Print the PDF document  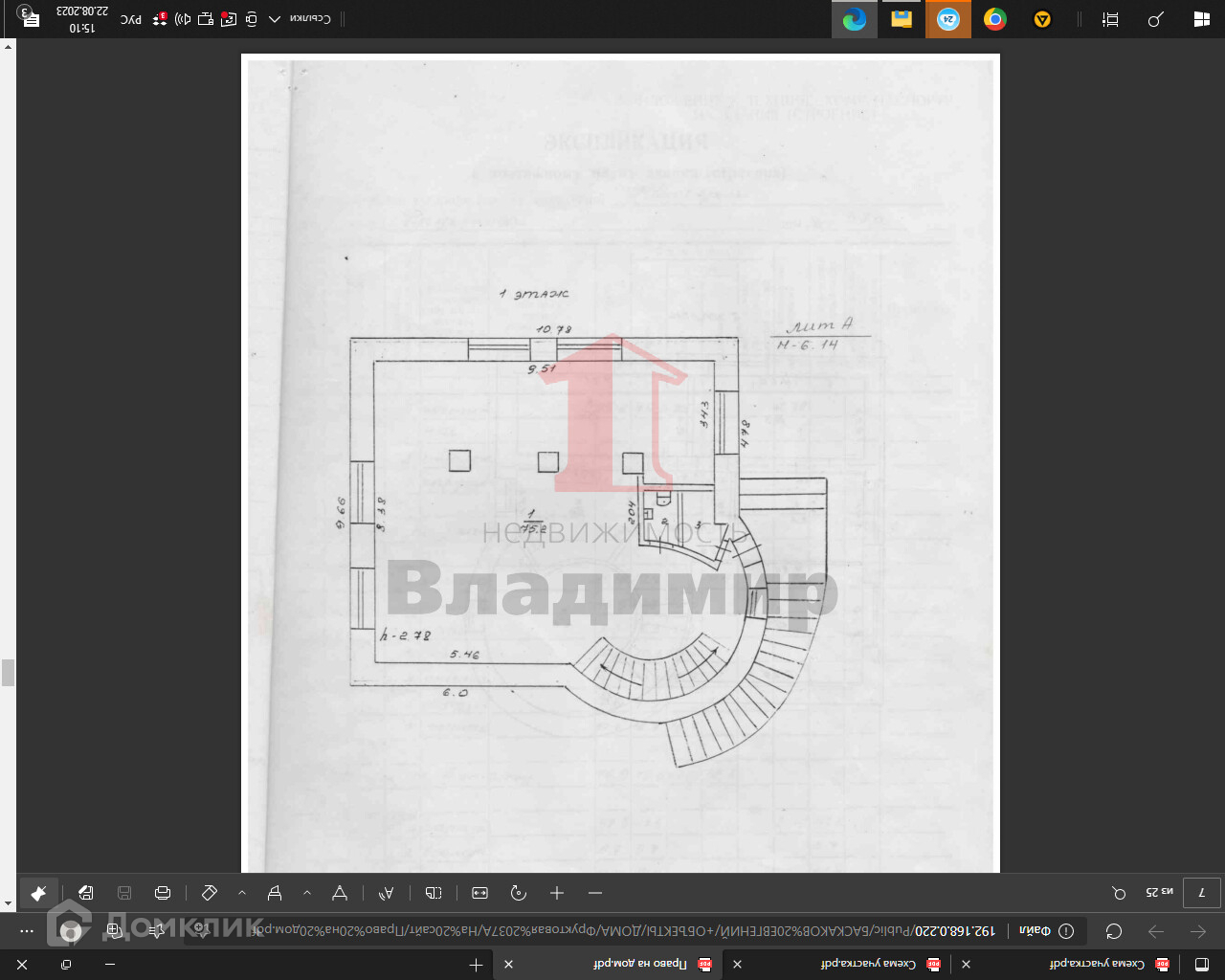tap(163, 893)
